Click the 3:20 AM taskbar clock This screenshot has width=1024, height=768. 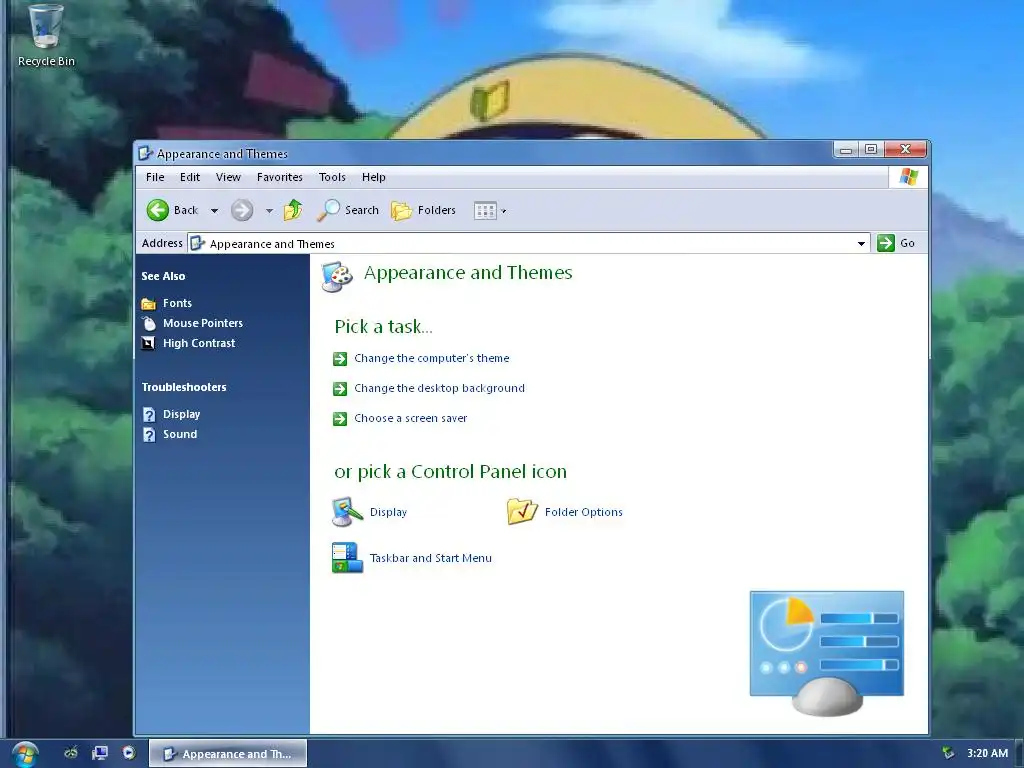coord(987,753)
